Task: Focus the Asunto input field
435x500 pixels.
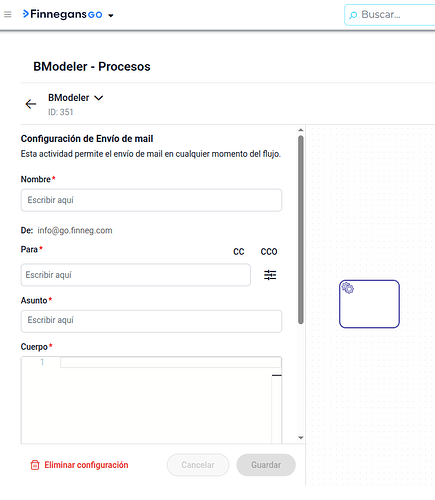Action: 151,321
